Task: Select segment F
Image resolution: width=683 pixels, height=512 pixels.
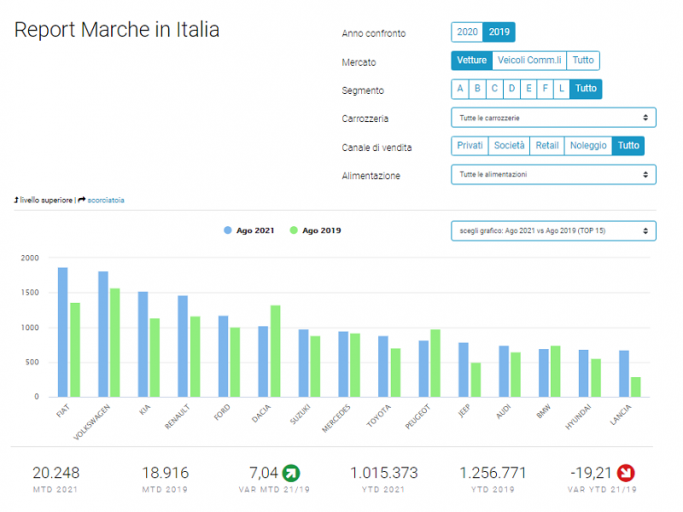Action: [545, 89]
